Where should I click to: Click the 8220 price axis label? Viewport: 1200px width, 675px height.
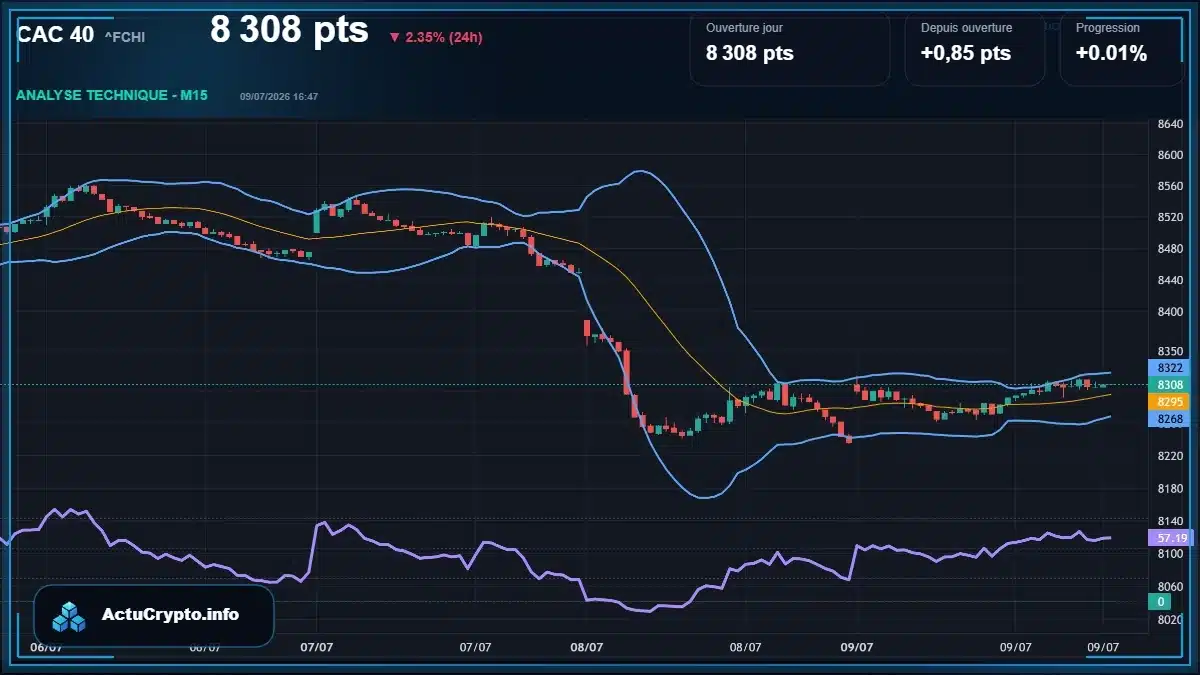[x=1170, y=456]
